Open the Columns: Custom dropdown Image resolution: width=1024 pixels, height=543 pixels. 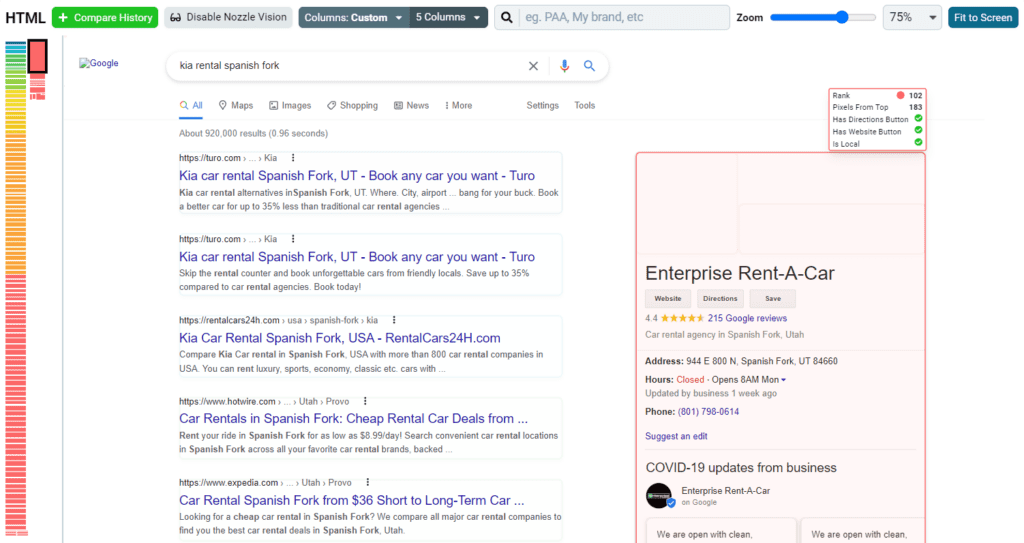[354, 18]
